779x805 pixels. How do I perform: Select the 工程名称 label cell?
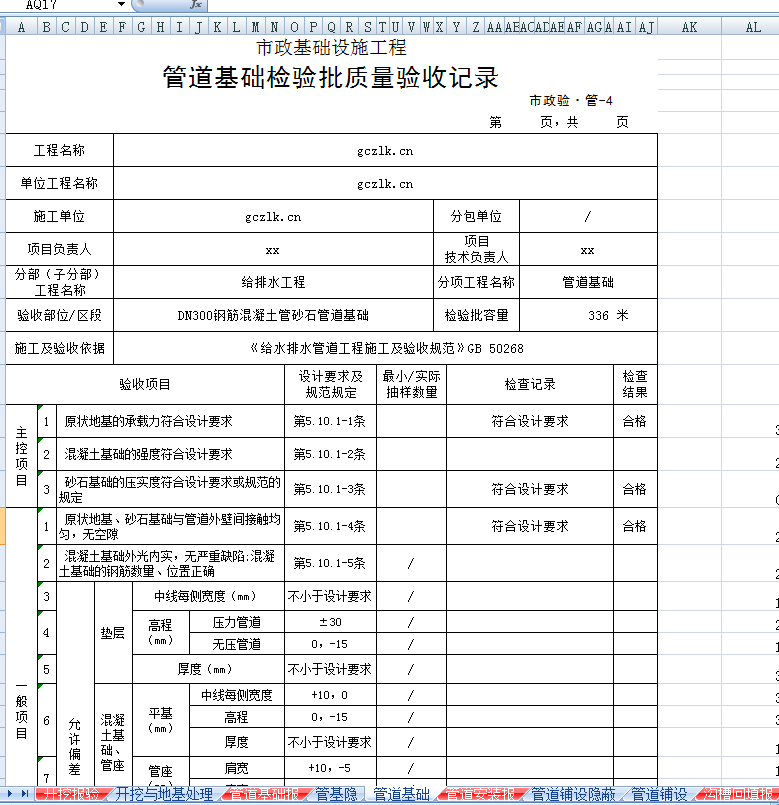59,150
